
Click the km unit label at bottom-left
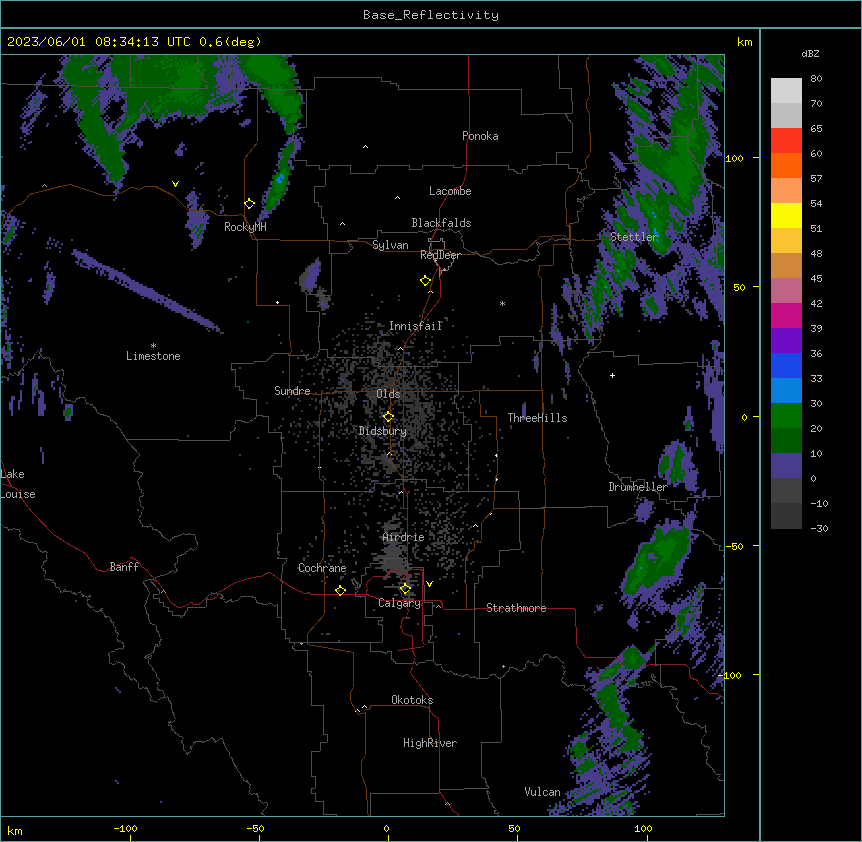pyautogui.click(x=15, y=830)
